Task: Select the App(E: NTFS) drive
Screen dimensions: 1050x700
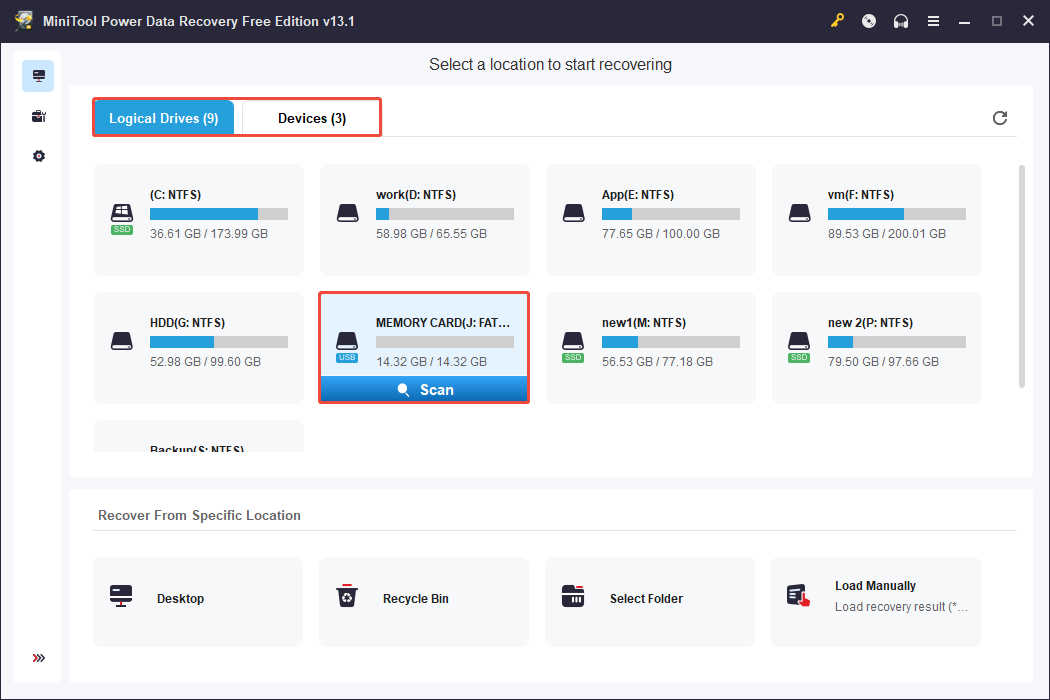Action: (651, 220)
